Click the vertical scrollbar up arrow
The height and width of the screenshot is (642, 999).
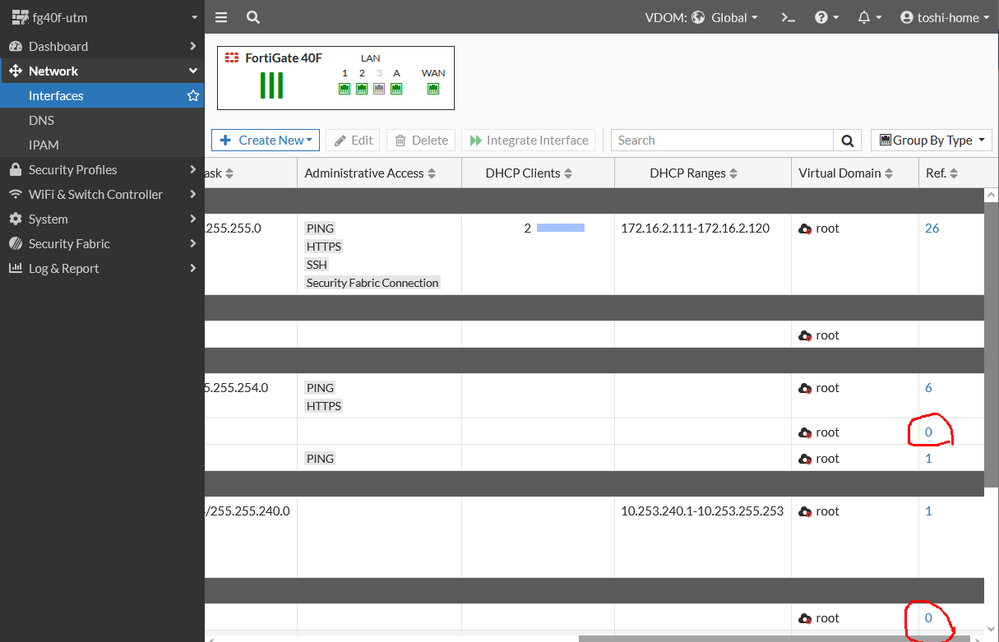point(991,196)
